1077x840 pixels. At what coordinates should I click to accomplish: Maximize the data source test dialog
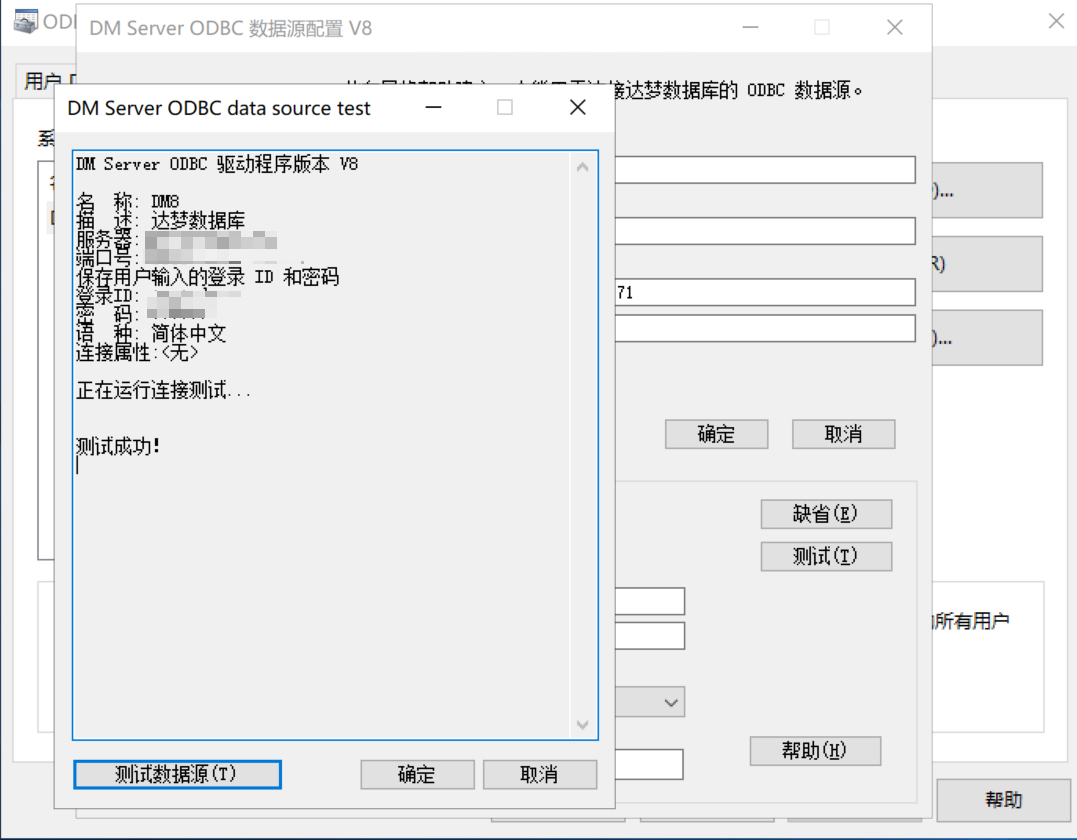(505, 107)
